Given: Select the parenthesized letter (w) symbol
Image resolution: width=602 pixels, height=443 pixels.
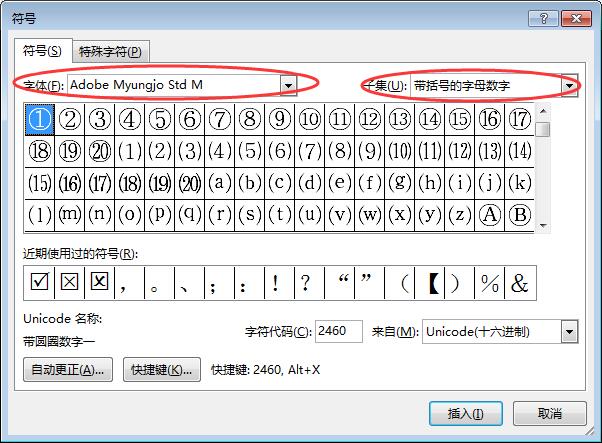Looking at the screenshot, I should (370, 215).
